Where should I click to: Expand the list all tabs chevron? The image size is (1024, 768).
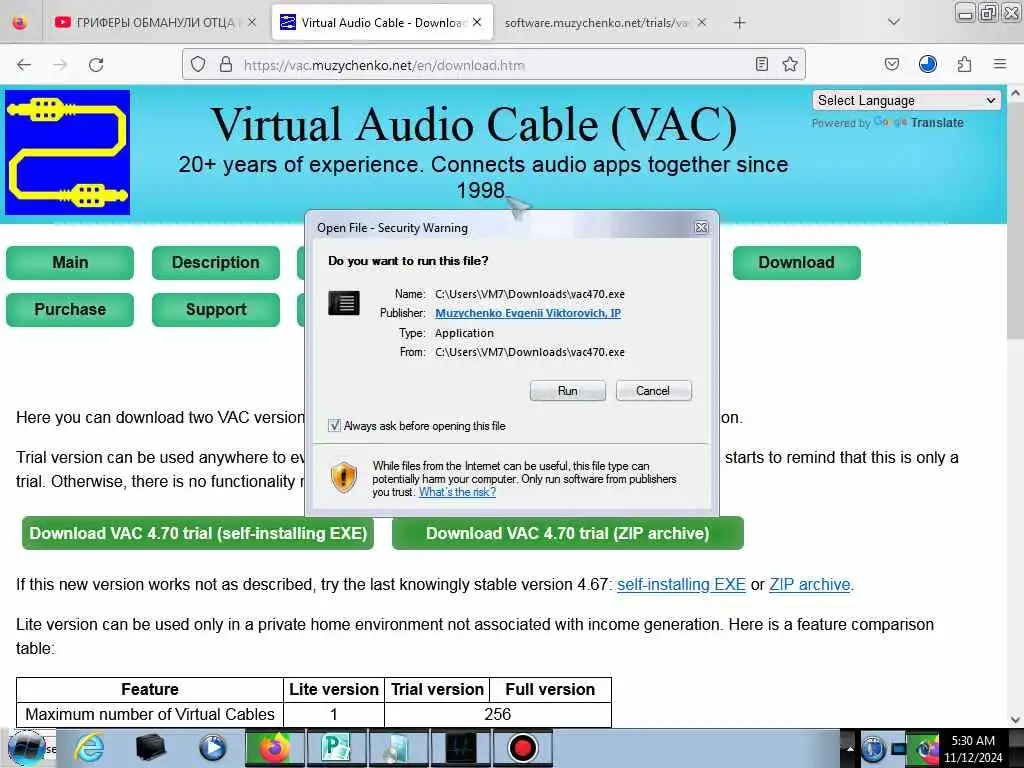pos(894,22)
